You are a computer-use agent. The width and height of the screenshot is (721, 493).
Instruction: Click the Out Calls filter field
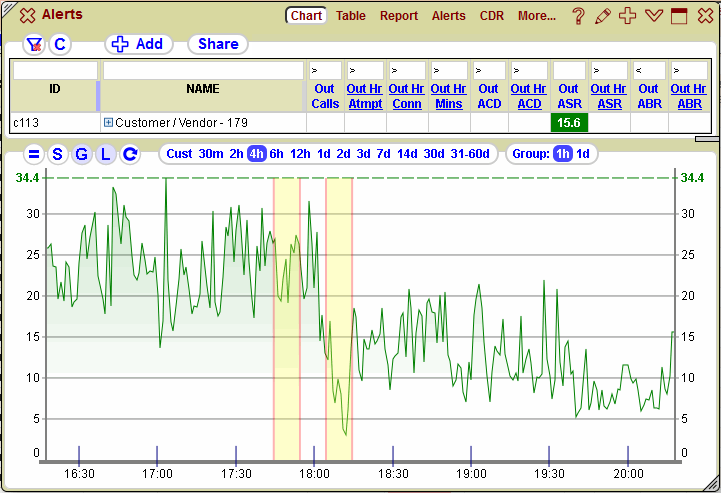tap(325, 71)
